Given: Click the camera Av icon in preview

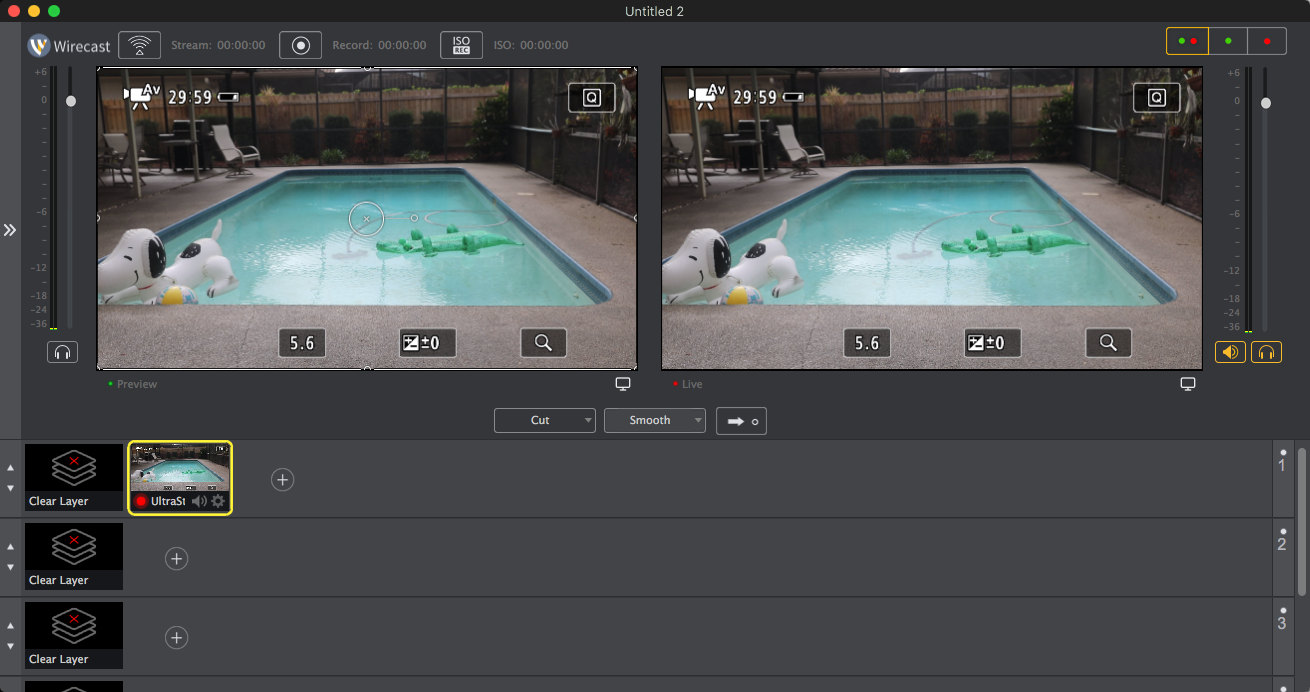Looking at the screenshot, I should tap(142, 95).
